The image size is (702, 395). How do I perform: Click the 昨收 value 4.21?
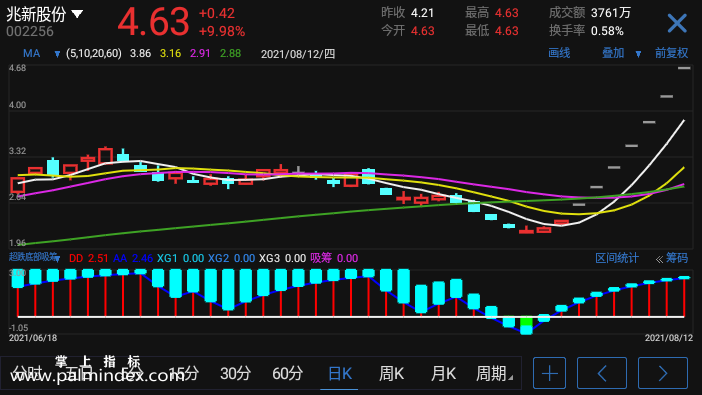click(x=422, y=13)
